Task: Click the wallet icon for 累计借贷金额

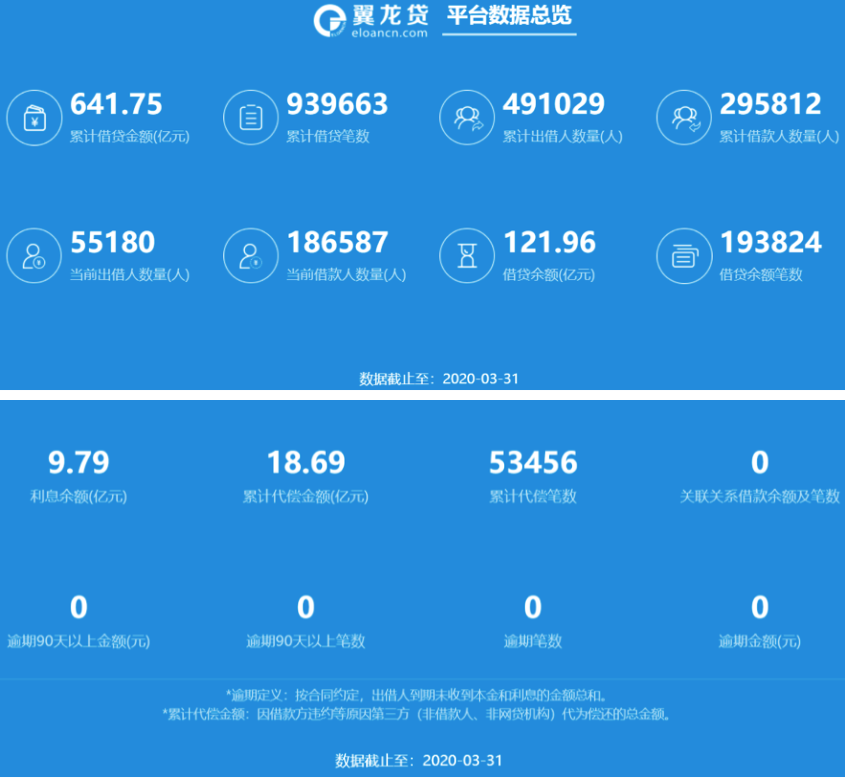Action: 34,118
